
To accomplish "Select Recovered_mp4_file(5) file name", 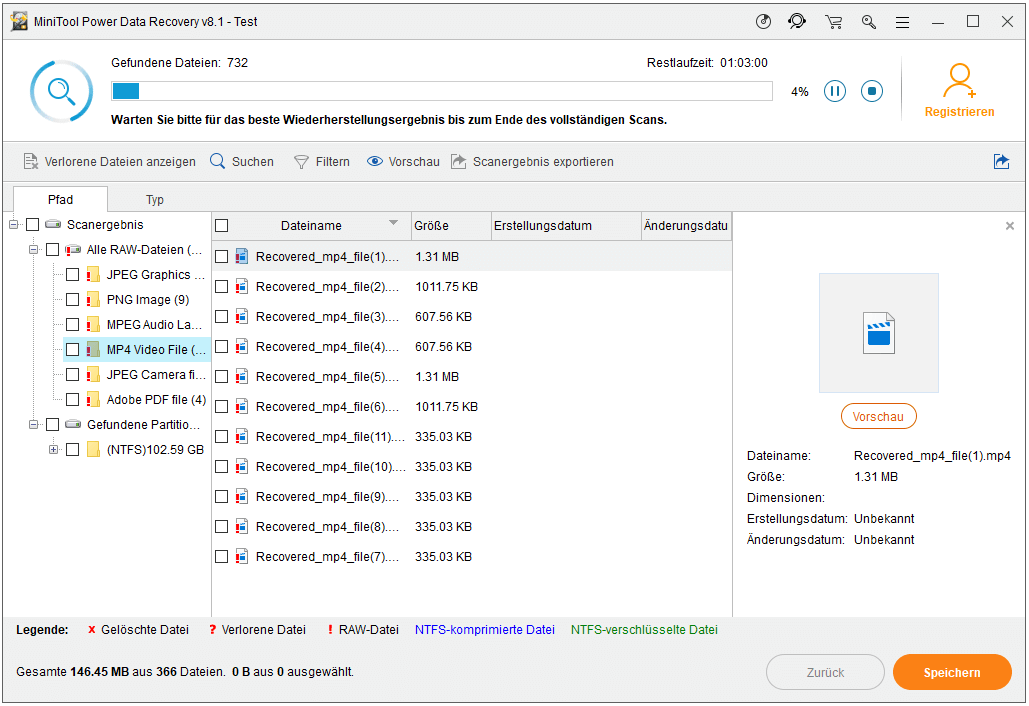I will click(x=327, y=377).
